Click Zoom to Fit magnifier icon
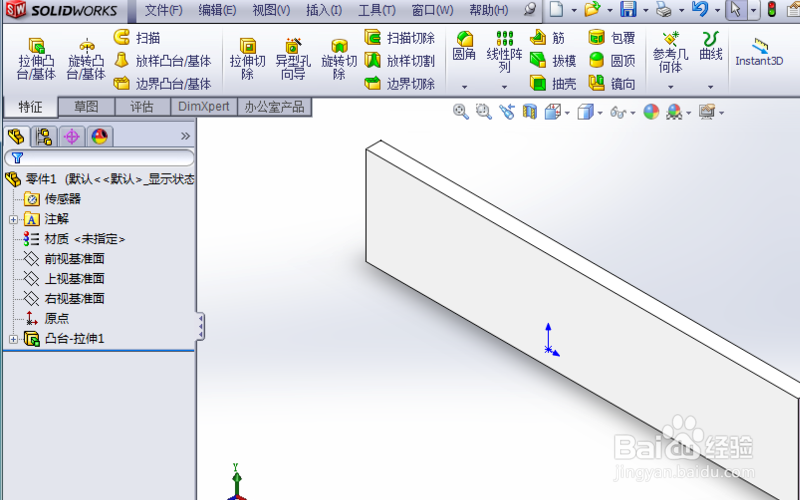The image size is (800, 500). 461,112
